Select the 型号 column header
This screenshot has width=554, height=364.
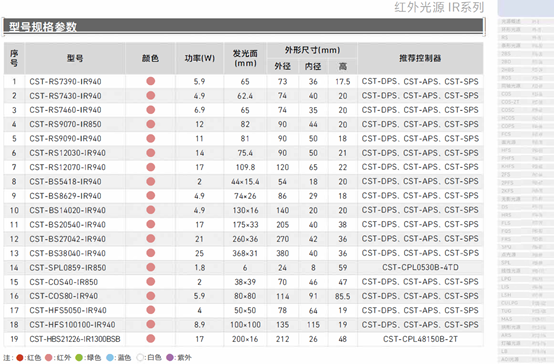coord(75,58)
